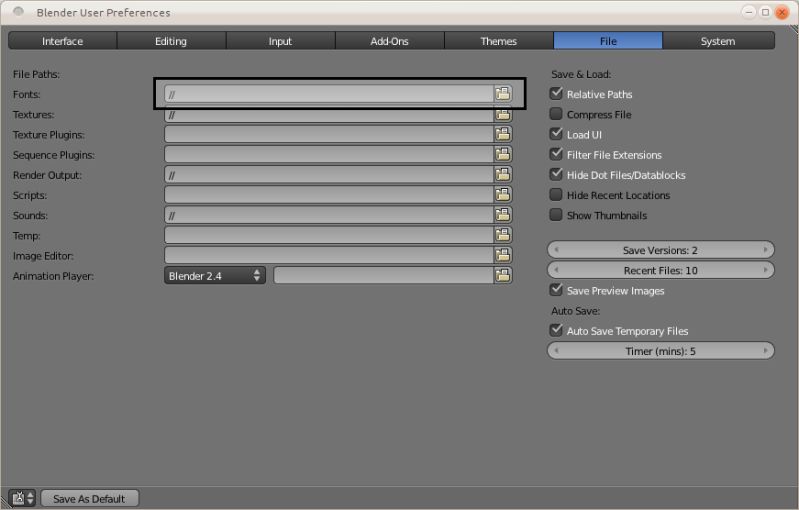The height and width of the screenshot is (510, 799).
Task: Maximize the Blender User Preferences window
Action: pyautogui.click(x=765, y=12)
